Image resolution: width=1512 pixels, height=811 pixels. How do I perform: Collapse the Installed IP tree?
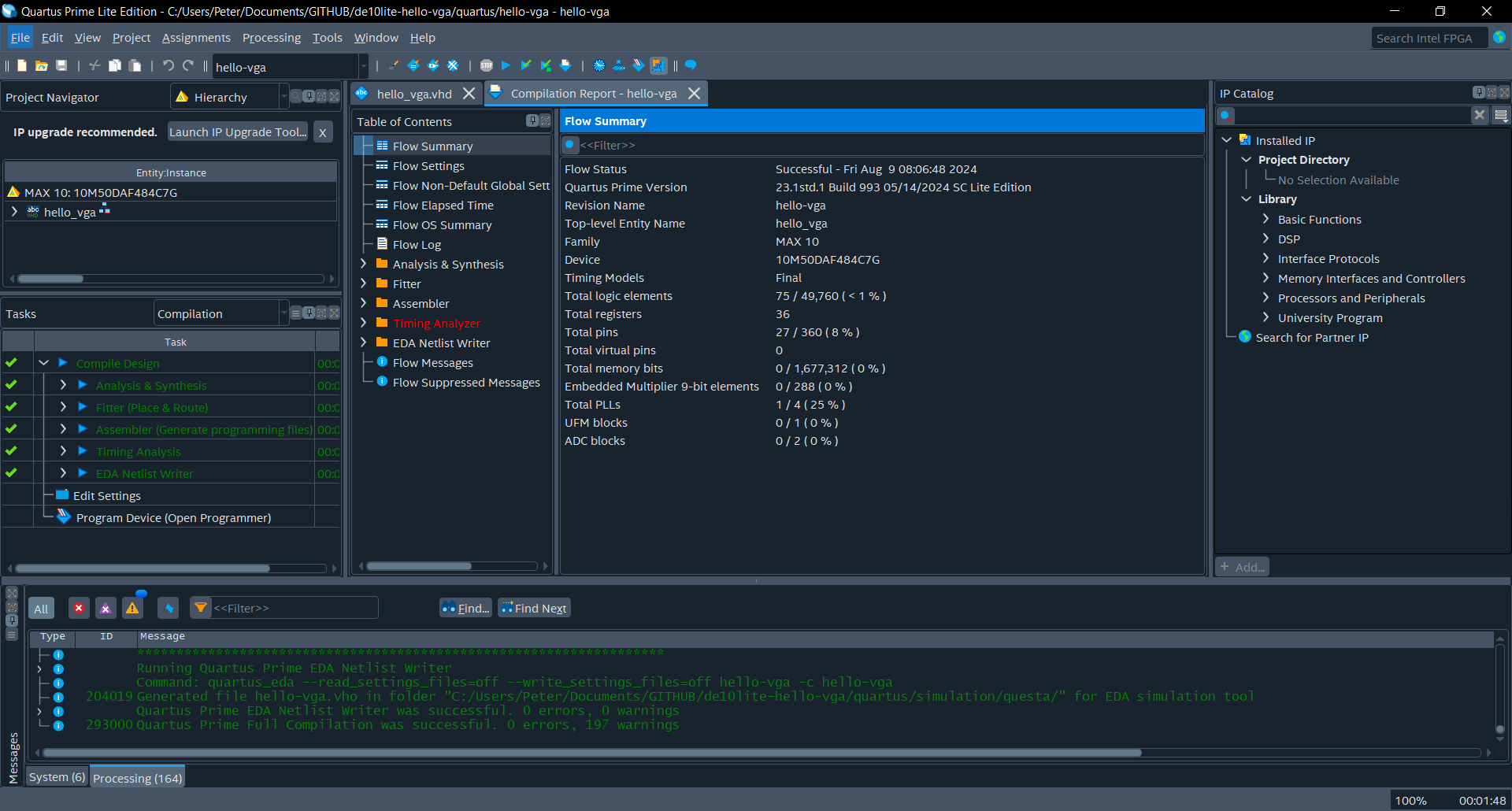click(1226, 140)
